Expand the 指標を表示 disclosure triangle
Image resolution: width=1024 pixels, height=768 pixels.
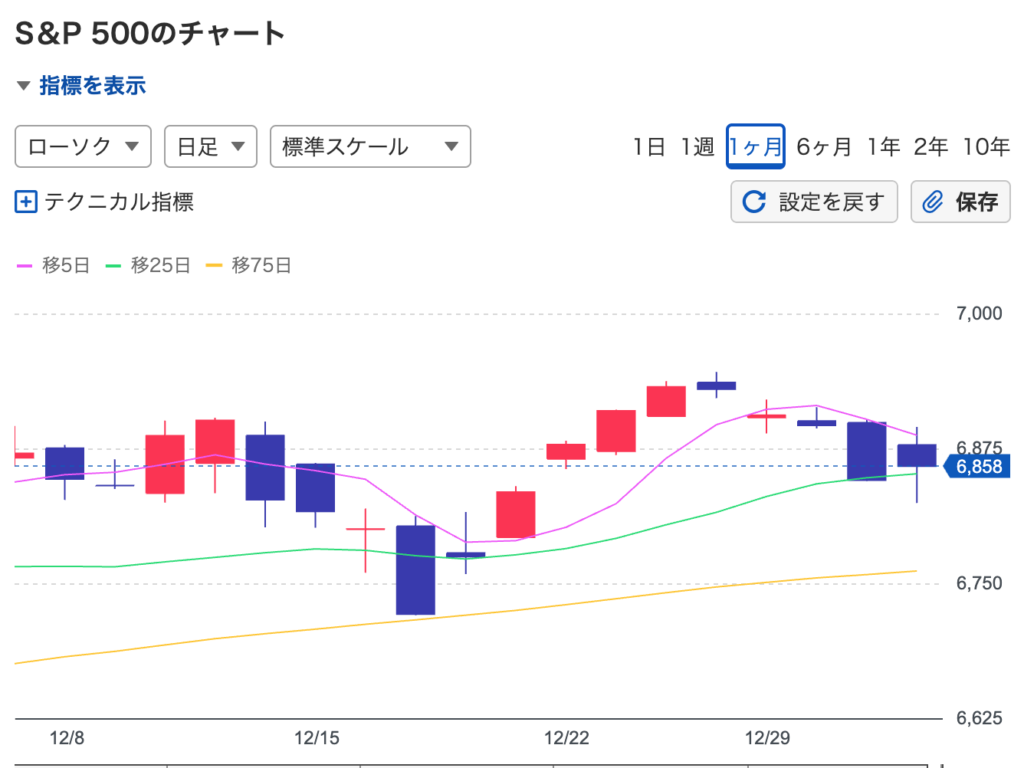pos(24,86)
